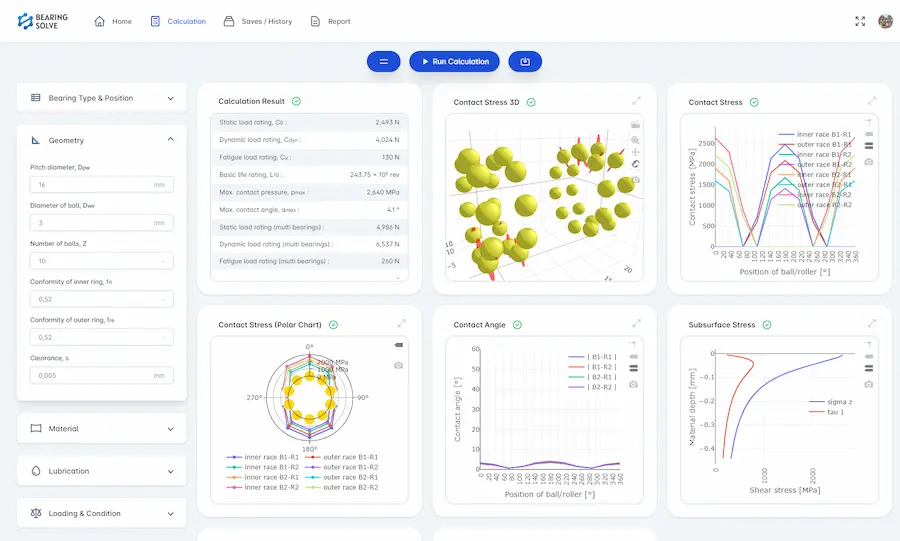The width and height of the screenshot is (900, 541).
Task: Expand Loading & Condition section
Action: coord(102,513)
